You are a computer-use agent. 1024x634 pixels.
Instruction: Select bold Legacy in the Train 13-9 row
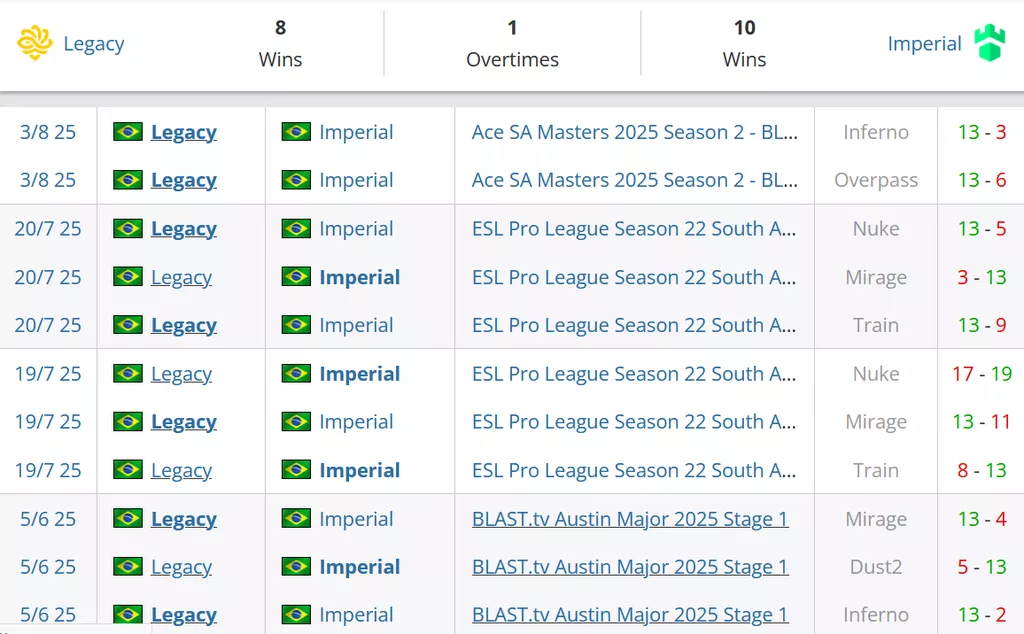[184, 325]
